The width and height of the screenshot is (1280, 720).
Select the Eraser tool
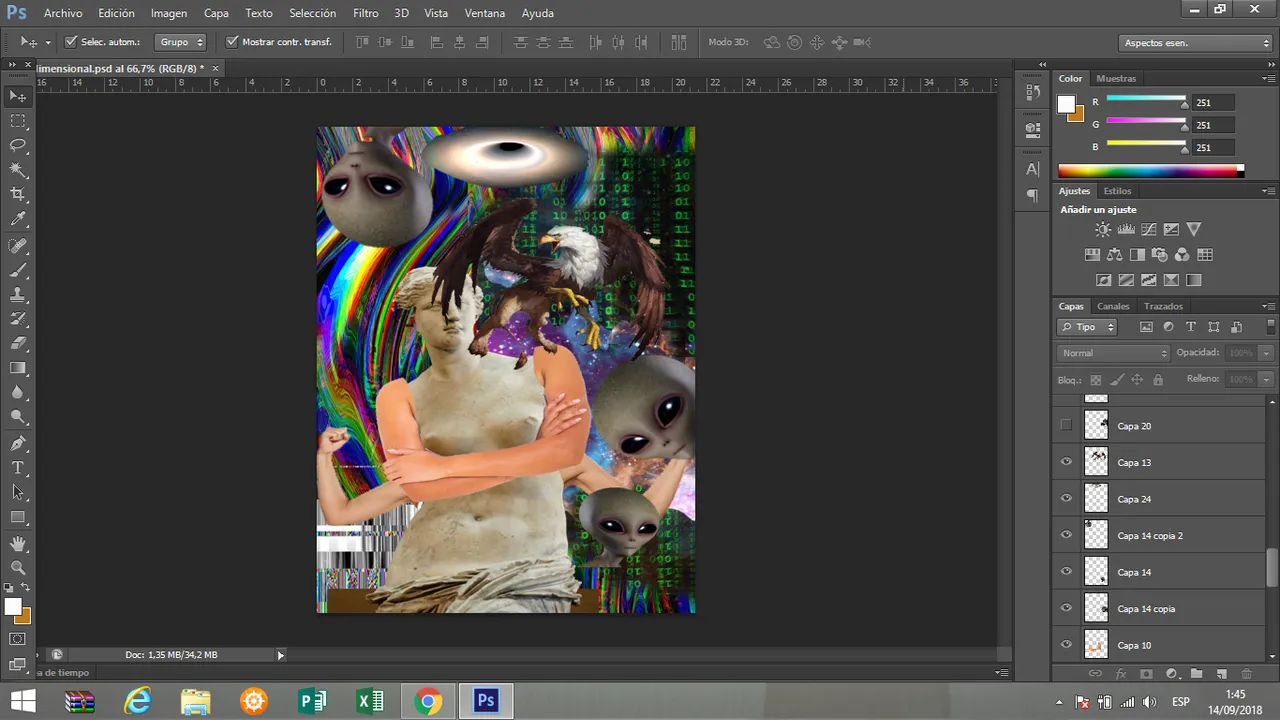18,344
